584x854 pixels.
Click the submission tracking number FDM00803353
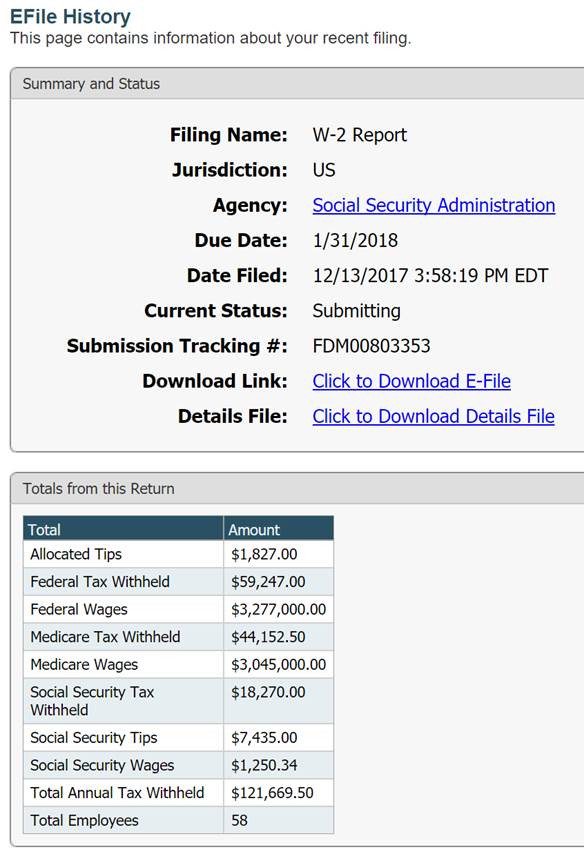372,346
